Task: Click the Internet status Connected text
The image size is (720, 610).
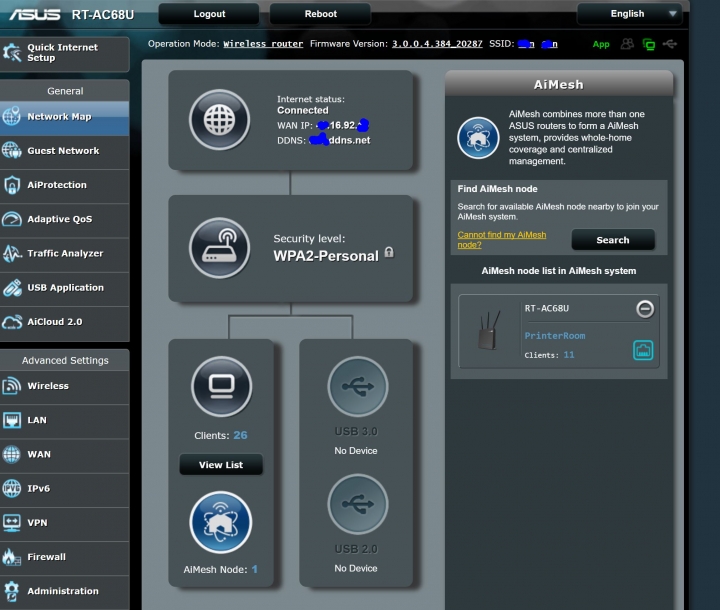Action: click(x=303, y=110)
